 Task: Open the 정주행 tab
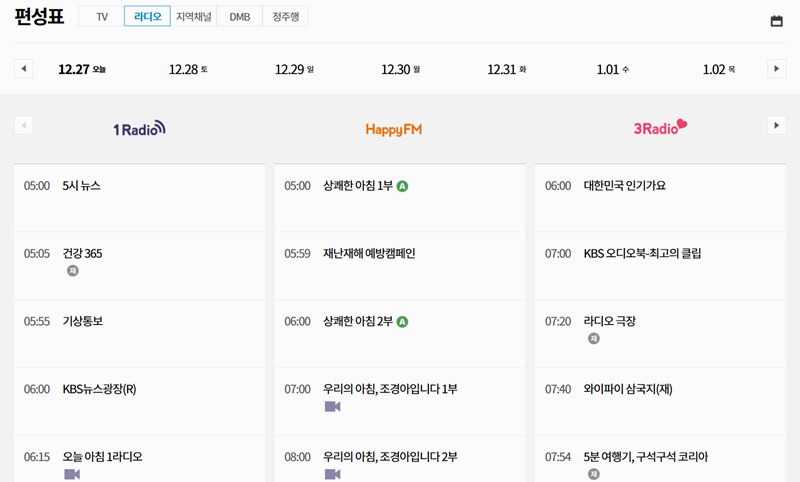[x=285, y=16]
